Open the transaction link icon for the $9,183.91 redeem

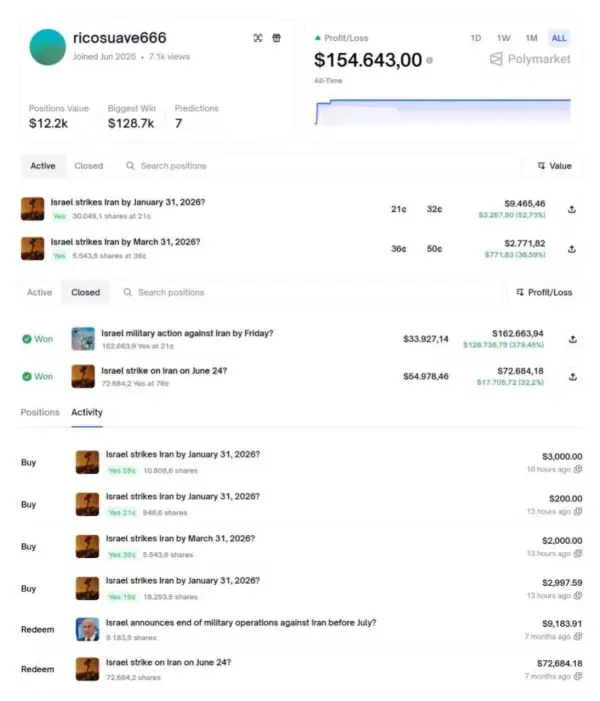pyautogui.click(x=578, y=637)
